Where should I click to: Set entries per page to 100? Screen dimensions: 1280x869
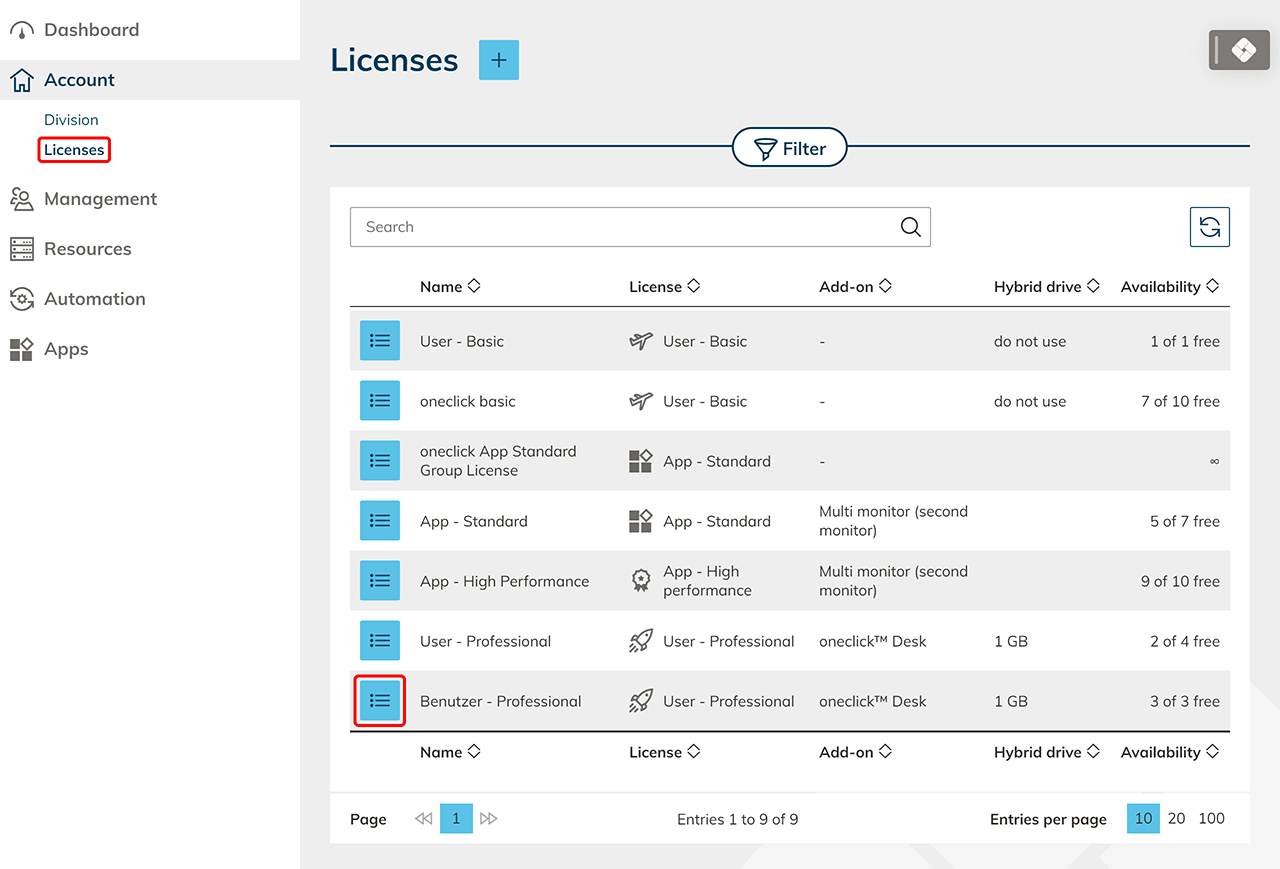coord(1211,818)
